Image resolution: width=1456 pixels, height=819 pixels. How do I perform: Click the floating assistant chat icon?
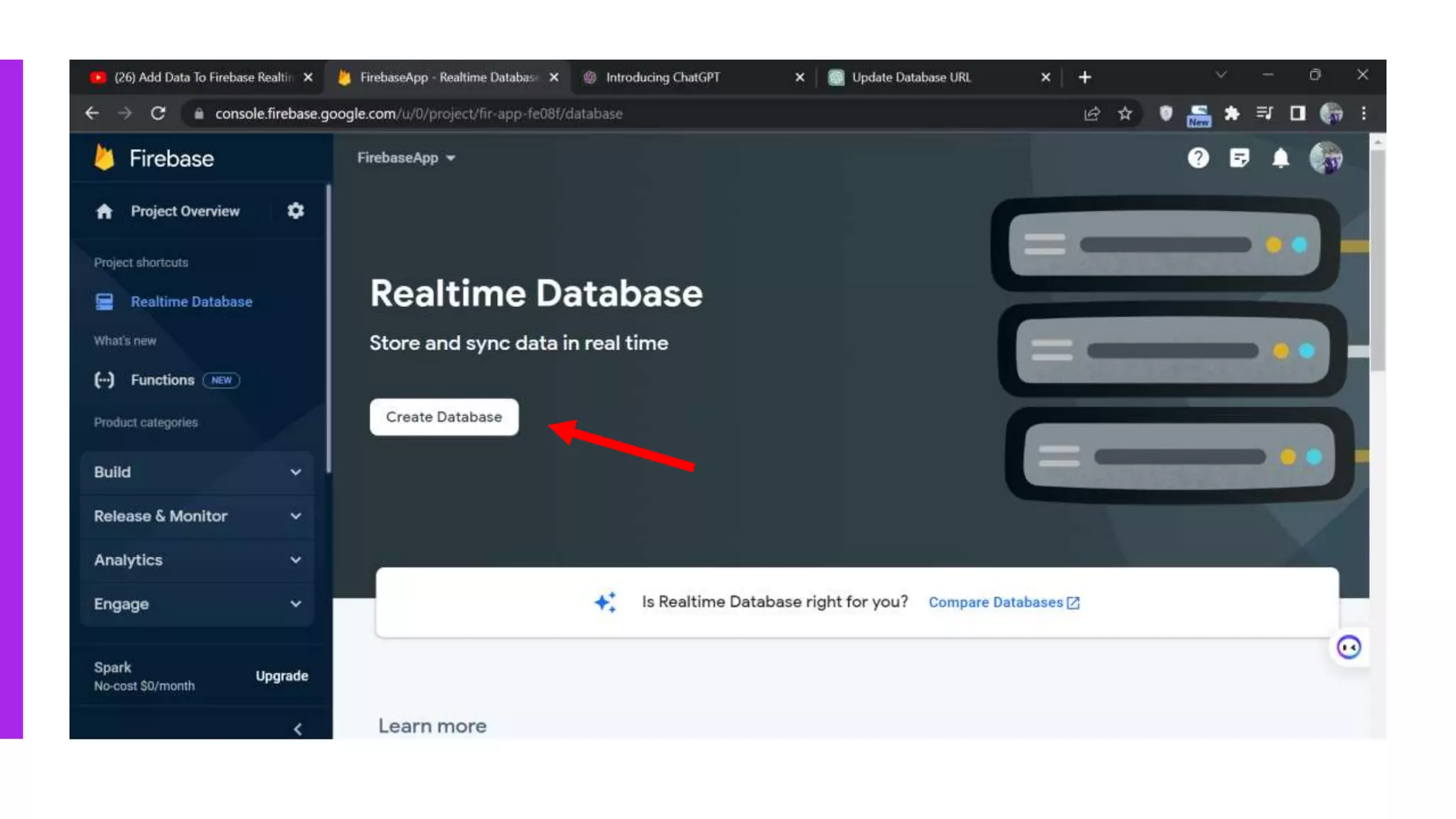tap(1349, 647)
